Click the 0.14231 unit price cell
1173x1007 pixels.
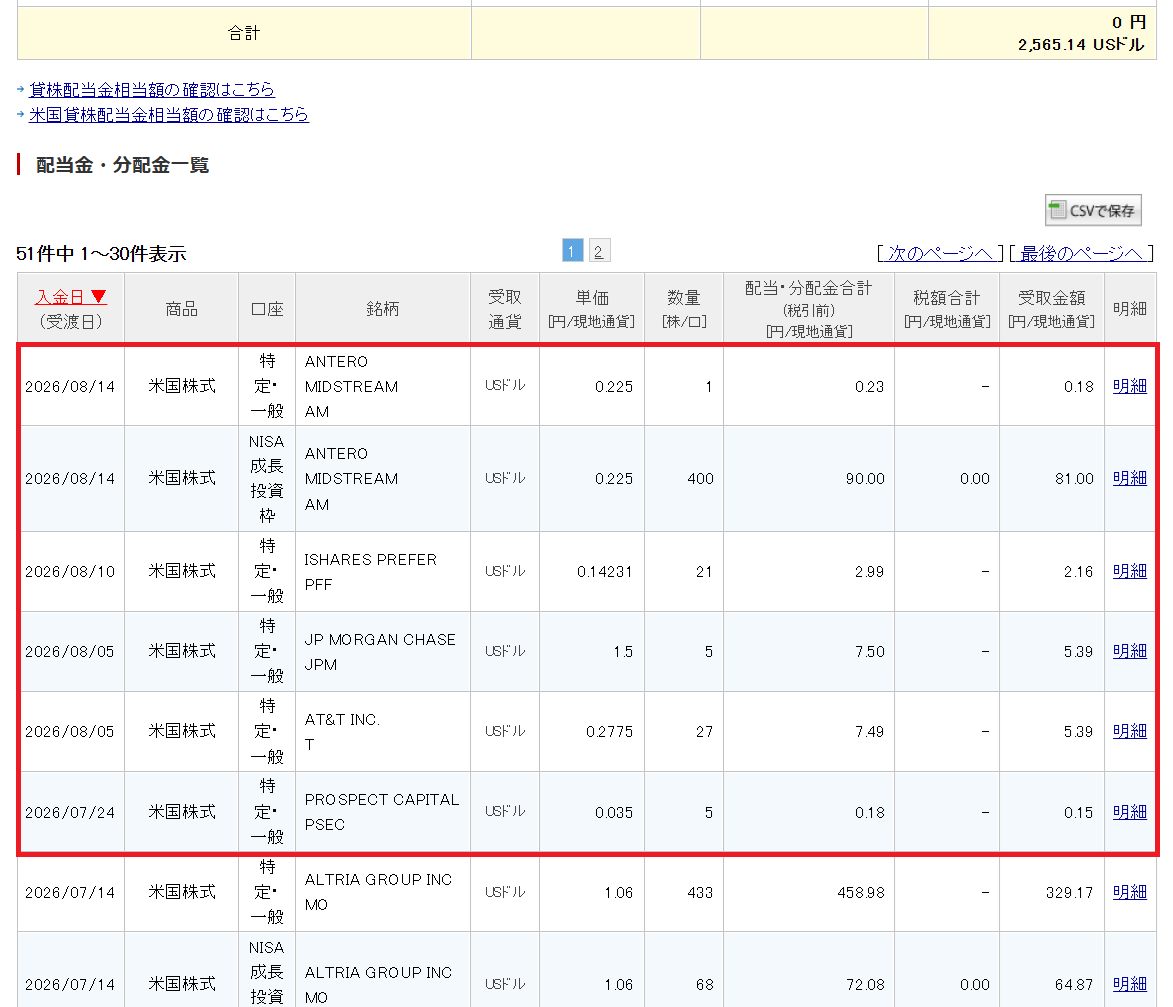point(592,572)
